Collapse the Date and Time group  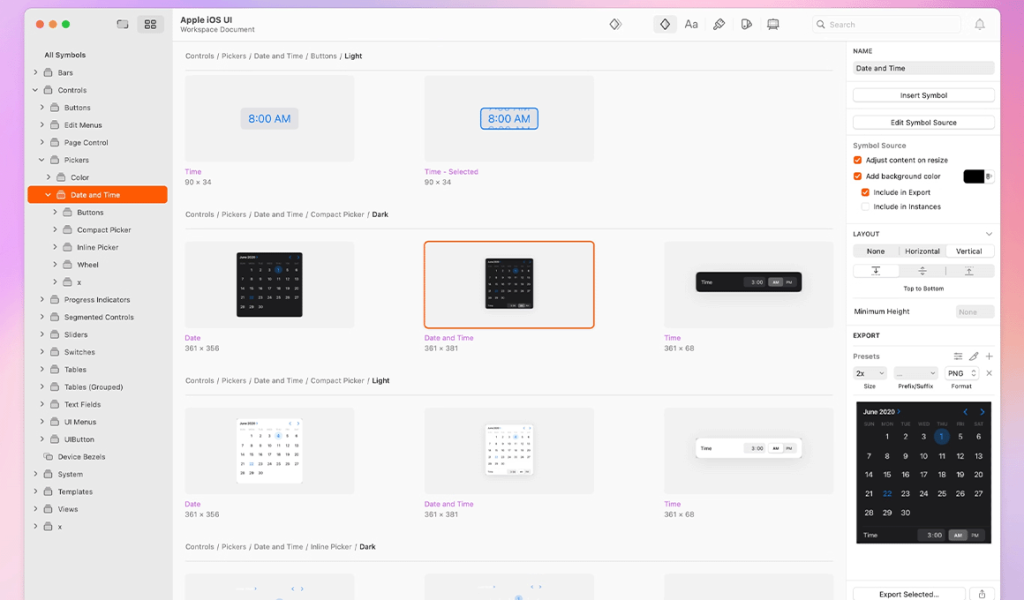48,195
